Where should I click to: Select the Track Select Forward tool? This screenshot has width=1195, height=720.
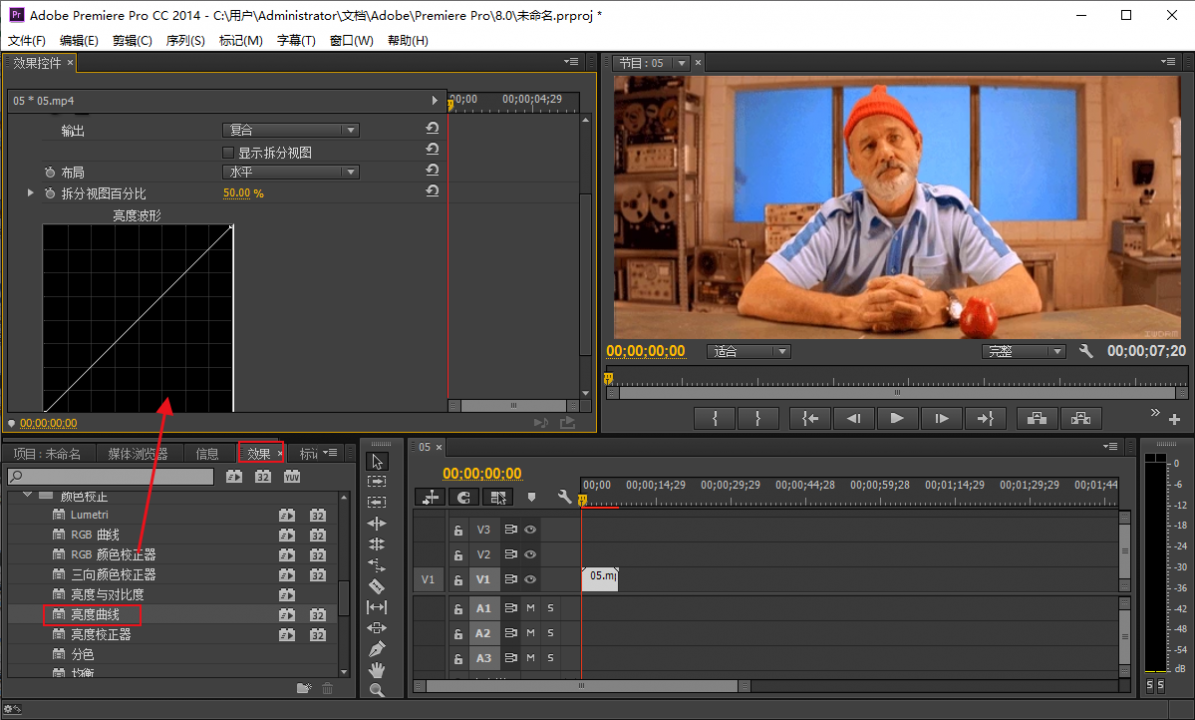(377, 482)
